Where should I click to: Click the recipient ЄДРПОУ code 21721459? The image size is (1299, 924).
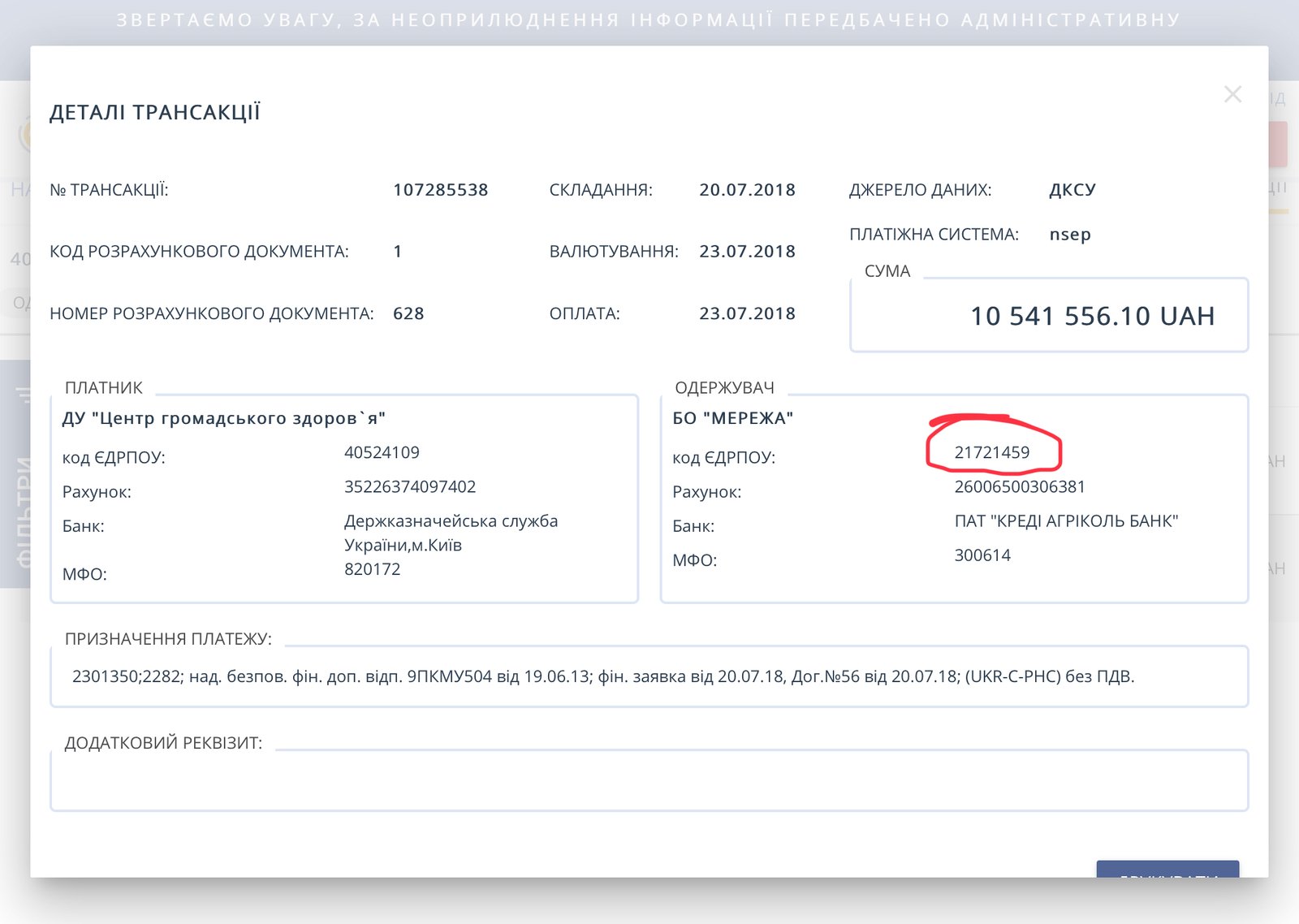click(x=992, y=452)
